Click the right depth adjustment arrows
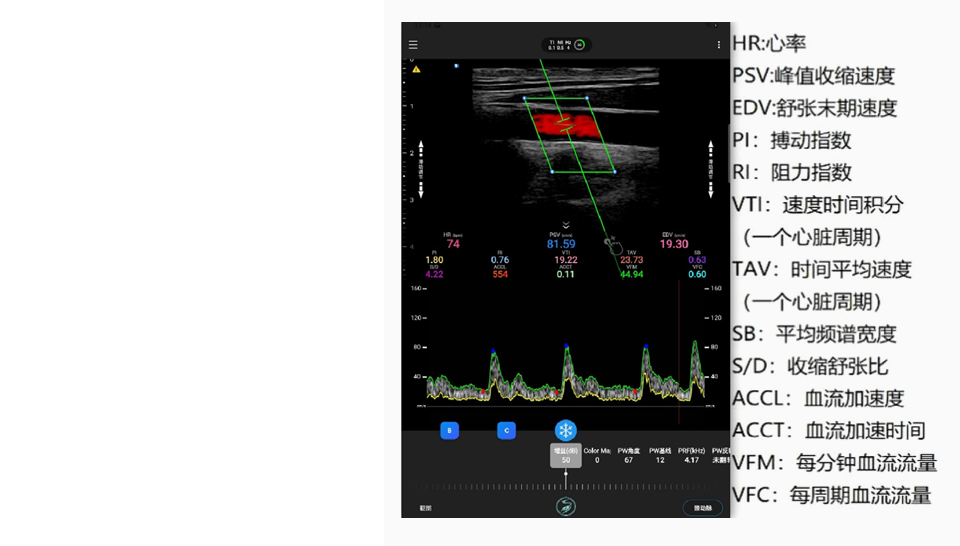 coord(711,168)
